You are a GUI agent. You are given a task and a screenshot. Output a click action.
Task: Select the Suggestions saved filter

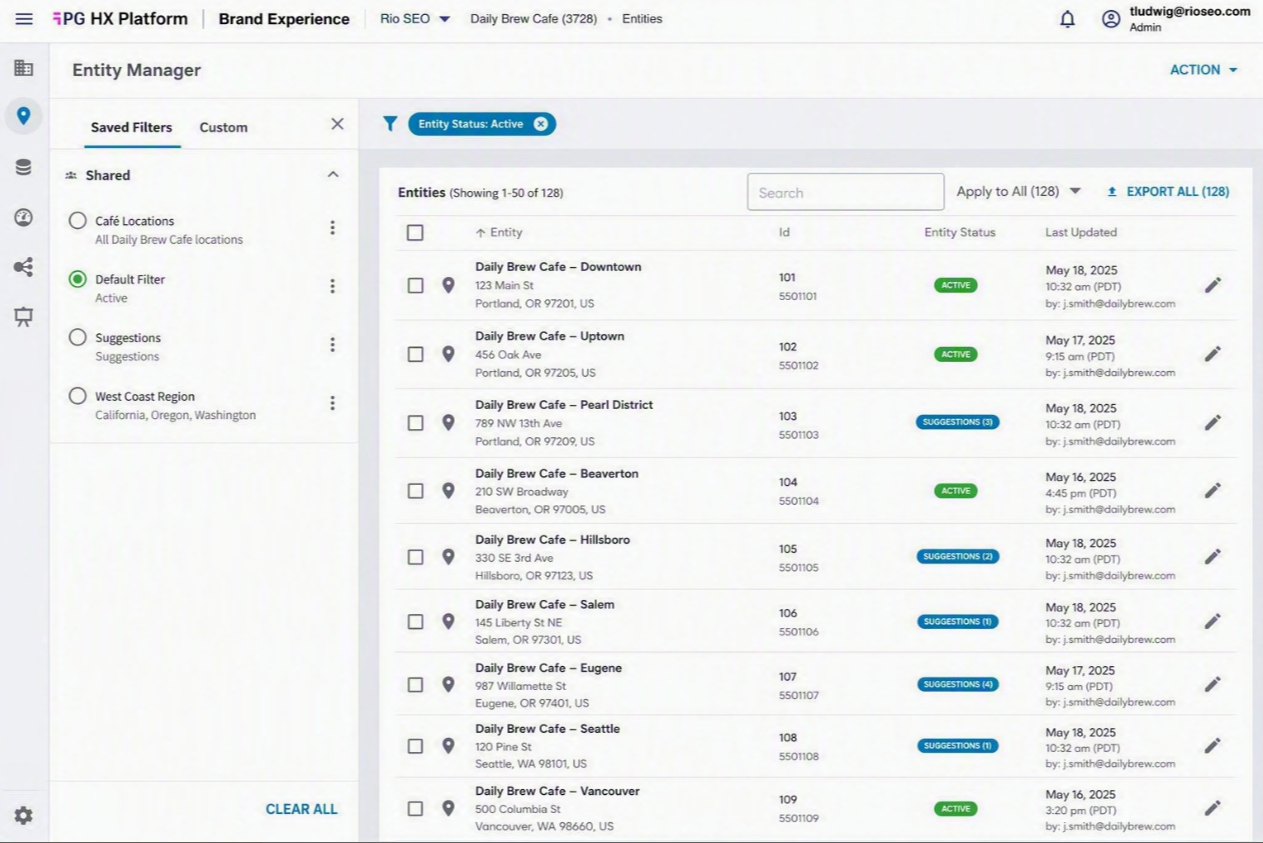(x=77, y=338)
